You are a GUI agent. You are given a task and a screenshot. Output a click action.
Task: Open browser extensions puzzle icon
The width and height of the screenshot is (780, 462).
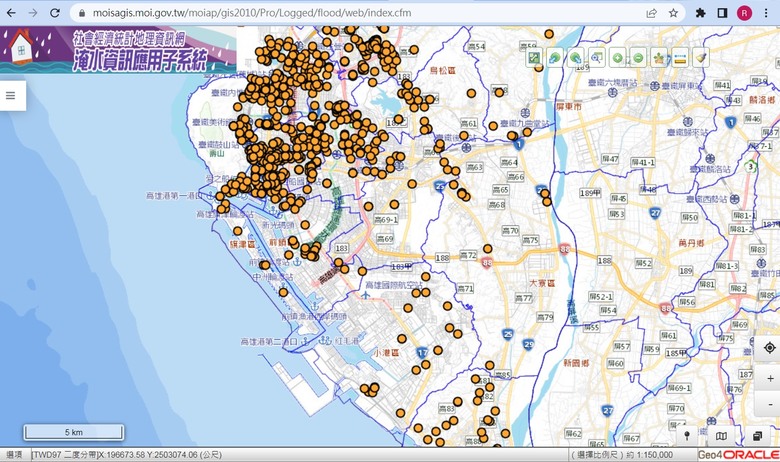[700, 13]
